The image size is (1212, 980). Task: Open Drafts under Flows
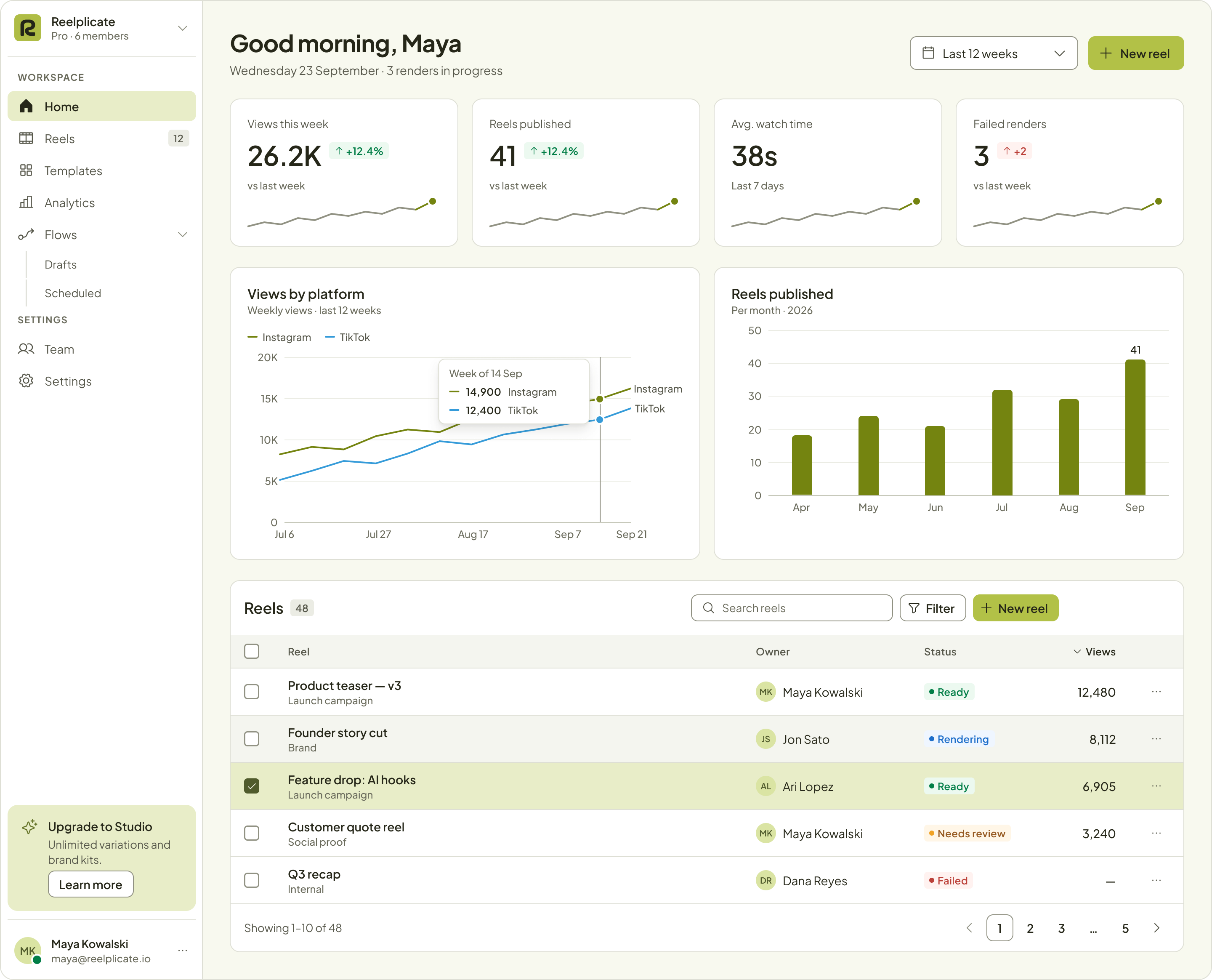tap(60, 264)
